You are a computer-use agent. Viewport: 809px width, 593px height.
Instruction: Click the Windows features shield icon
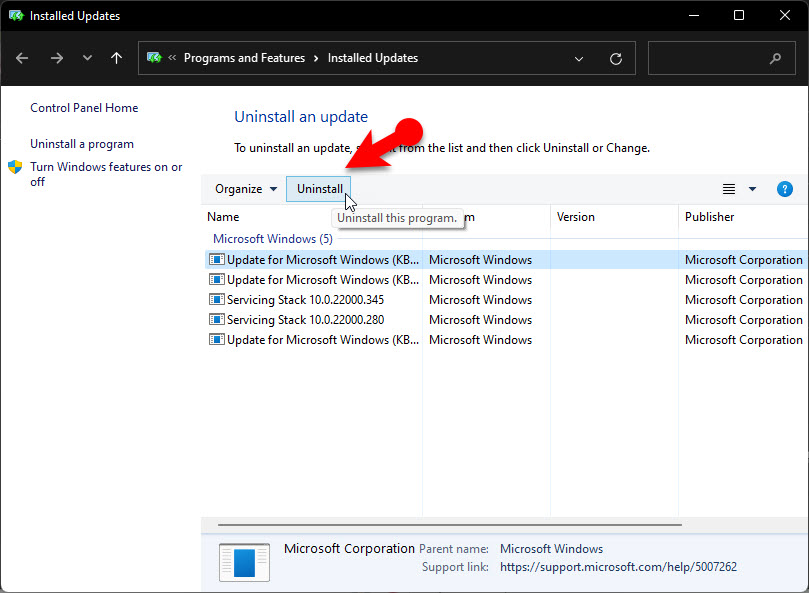click(x=15, y=167)
